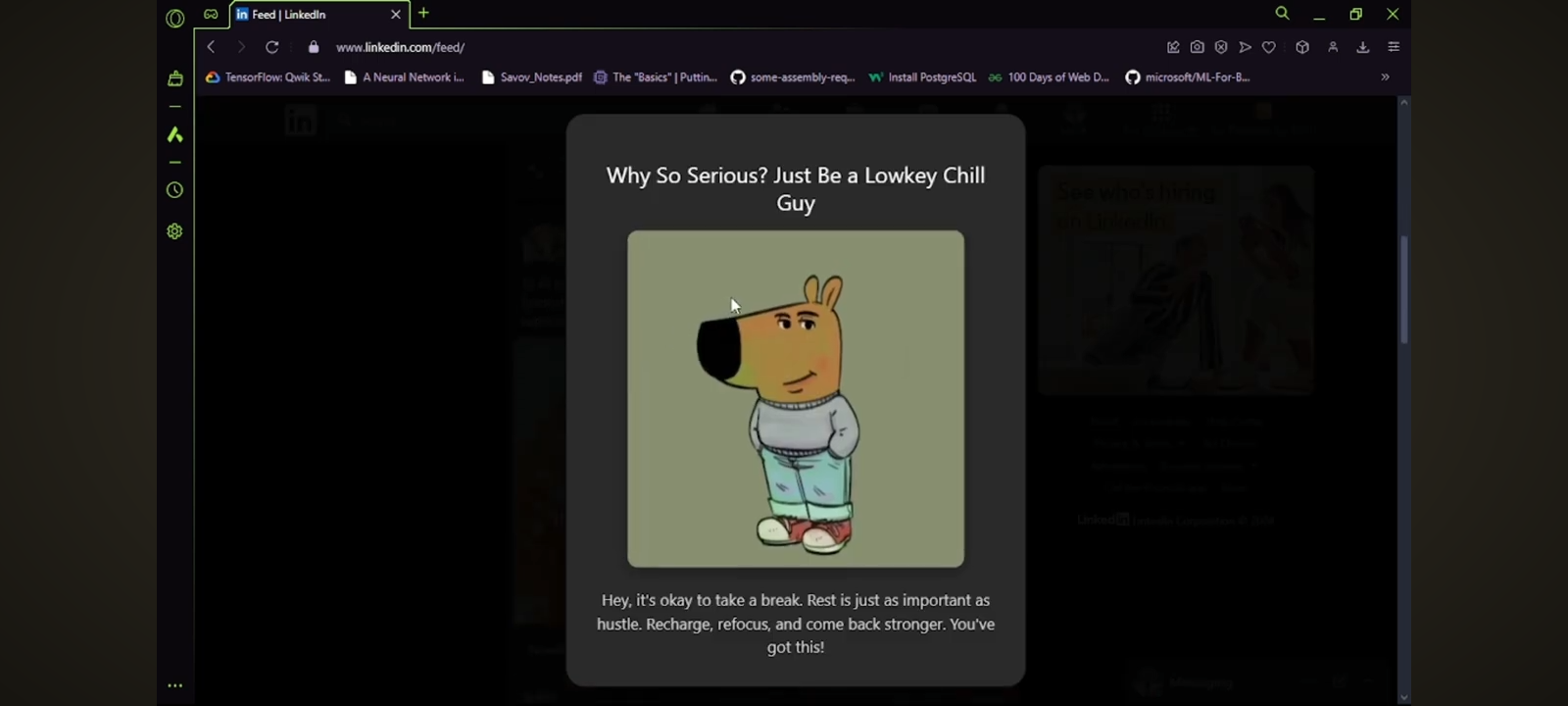Open the Aria AI sidebar icon
This screenshot has width=1568, height=706.
point(175,134)
